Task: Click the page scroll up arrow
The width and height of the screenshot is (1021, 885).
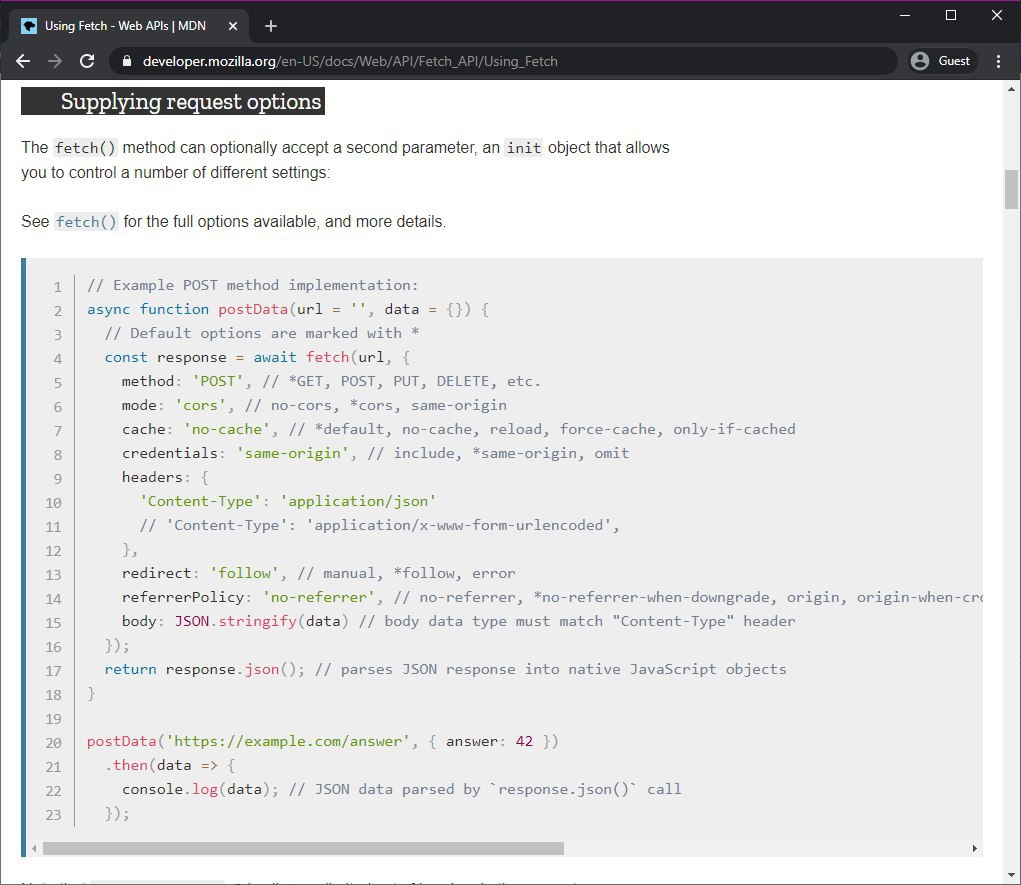Action: coord(1011,89)
